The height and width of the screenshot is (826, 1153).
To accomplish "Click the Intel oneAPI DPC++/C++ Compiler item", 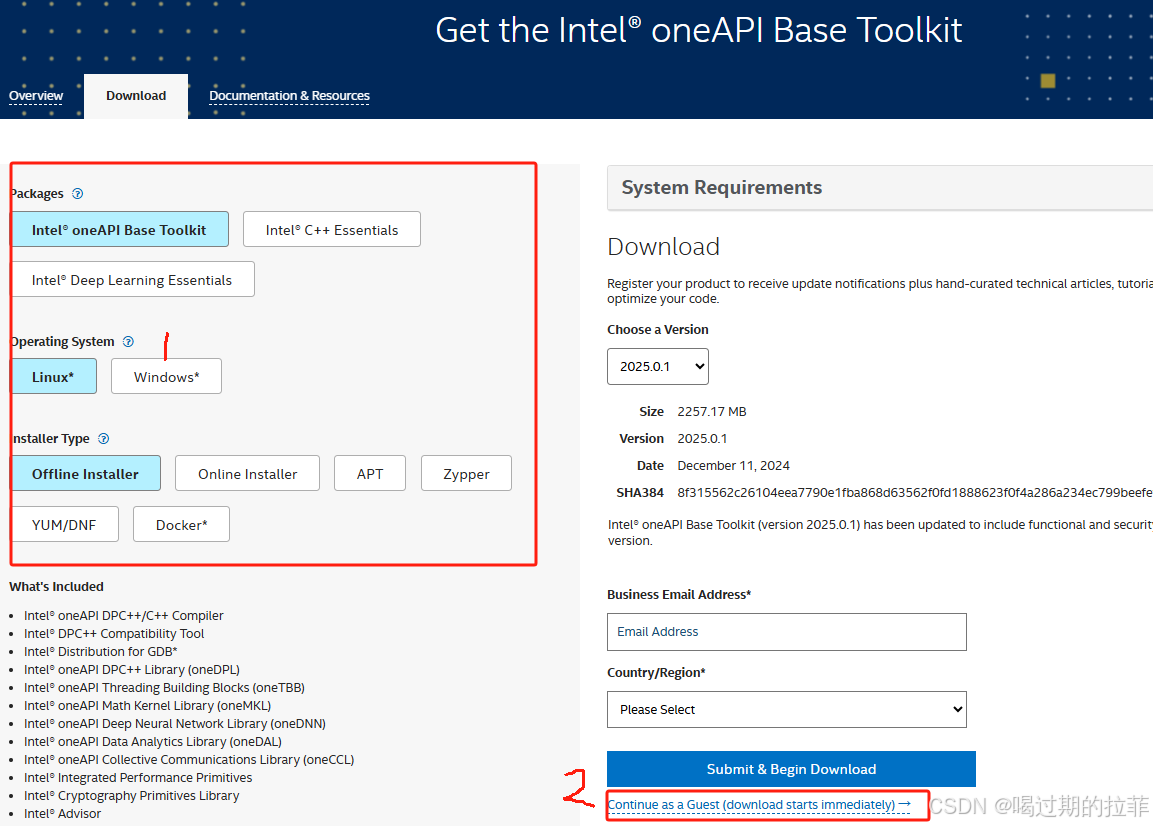I will tap(124, 616).
